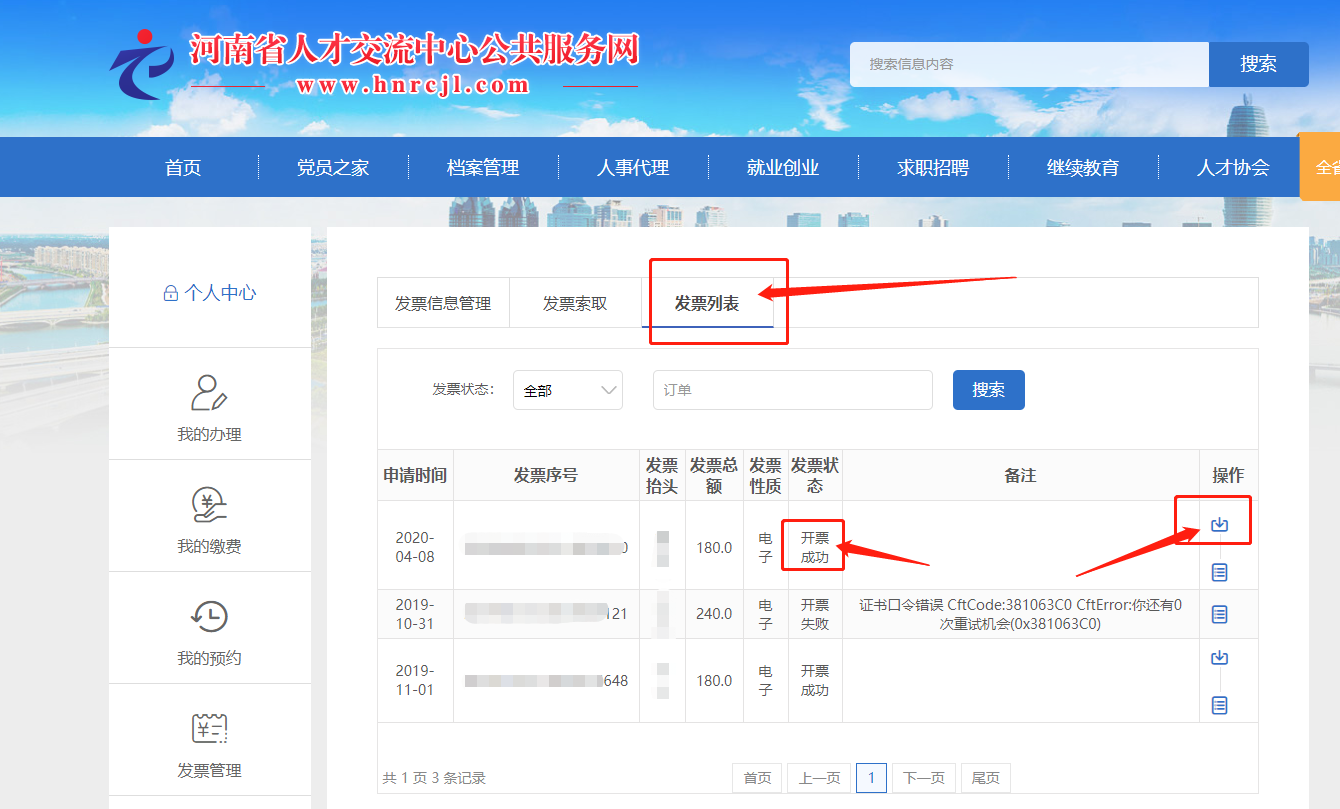Click the 发票序号 column header
This screenshot has width=1340, height=809.
click(546, 475)
